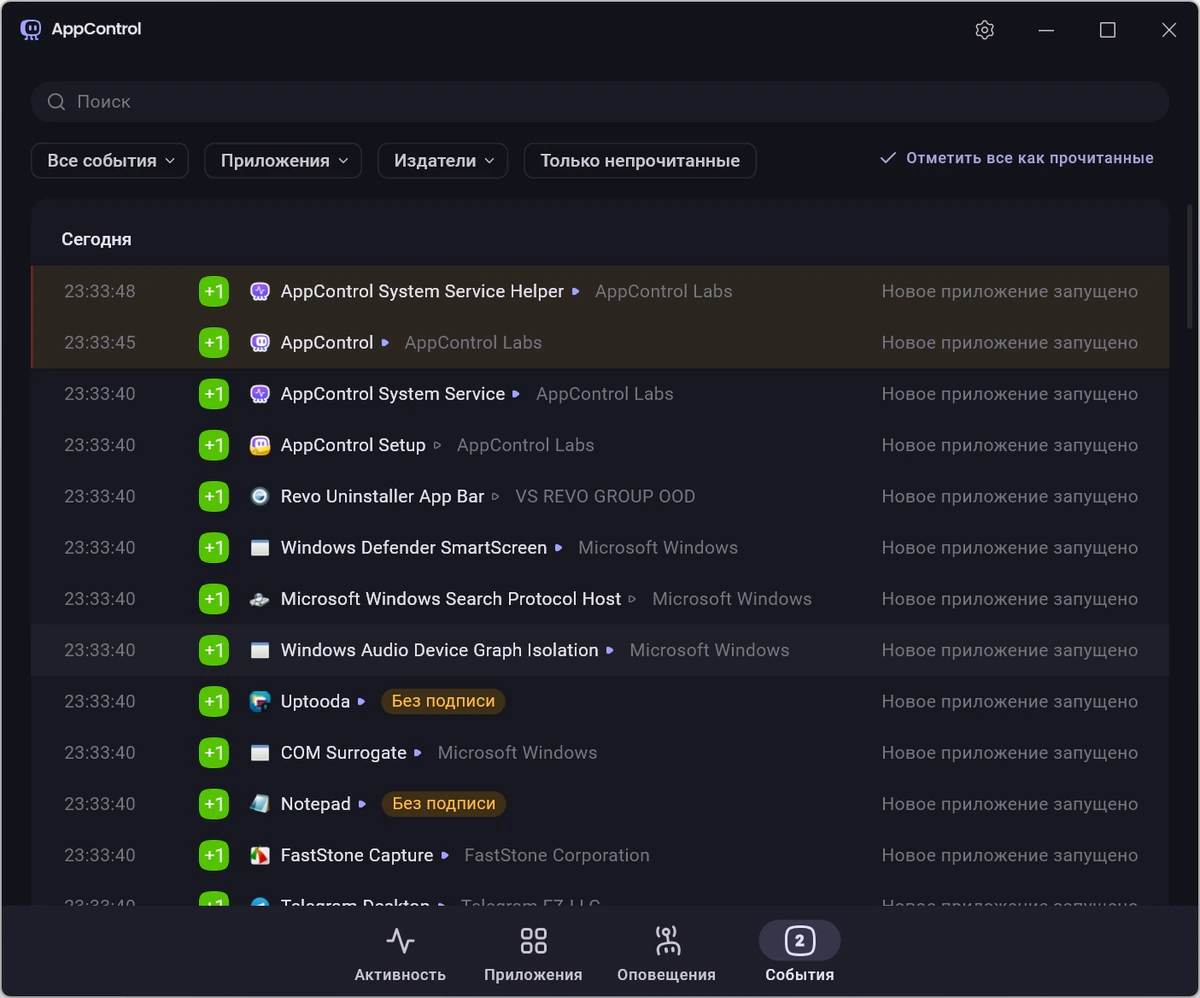Click the Uptooda app icon
The image size is (1200, 998).
point(260,702)
